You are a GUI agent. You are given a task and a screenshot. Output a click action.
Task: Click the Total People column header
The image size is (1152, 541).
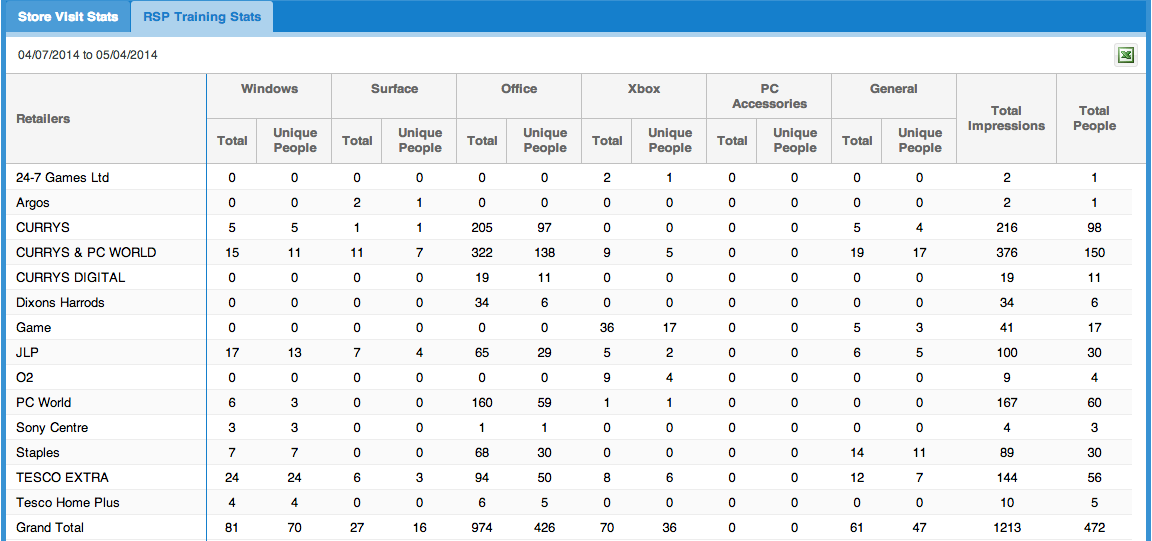click(1094, 118)
